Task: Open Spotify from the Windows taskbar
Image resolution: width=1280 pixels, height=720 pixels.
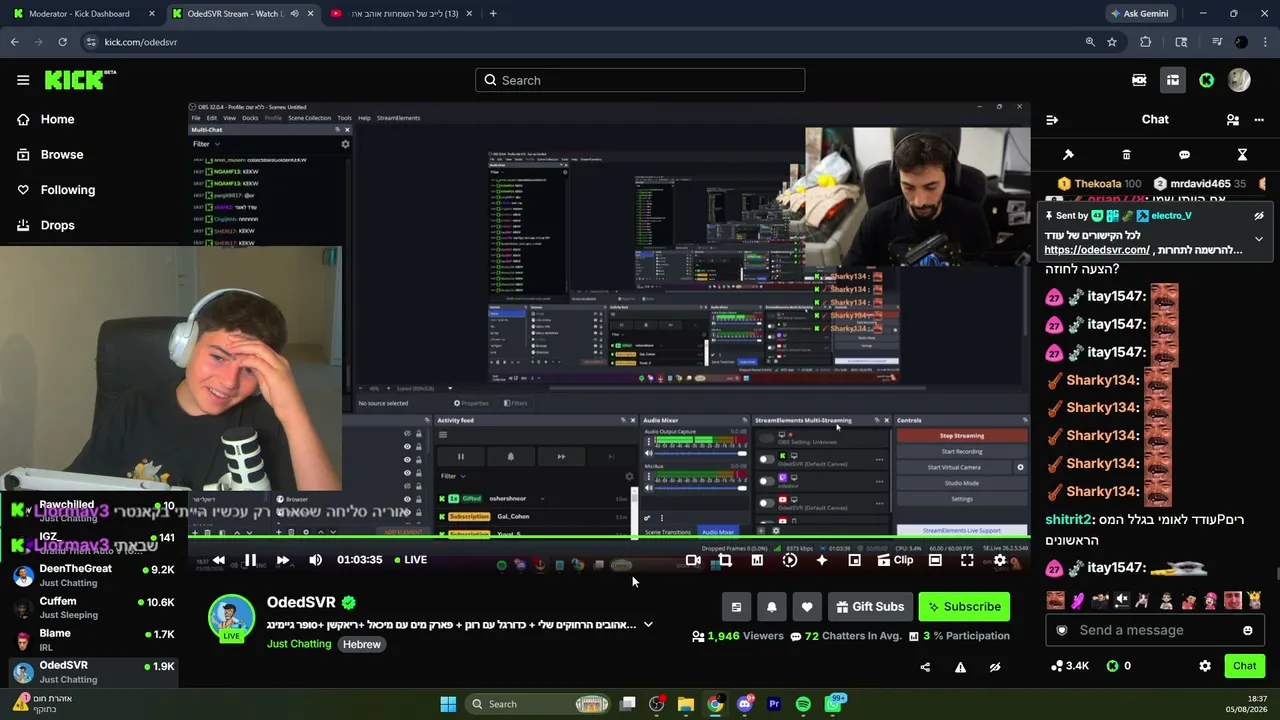Action: (803, 704)
